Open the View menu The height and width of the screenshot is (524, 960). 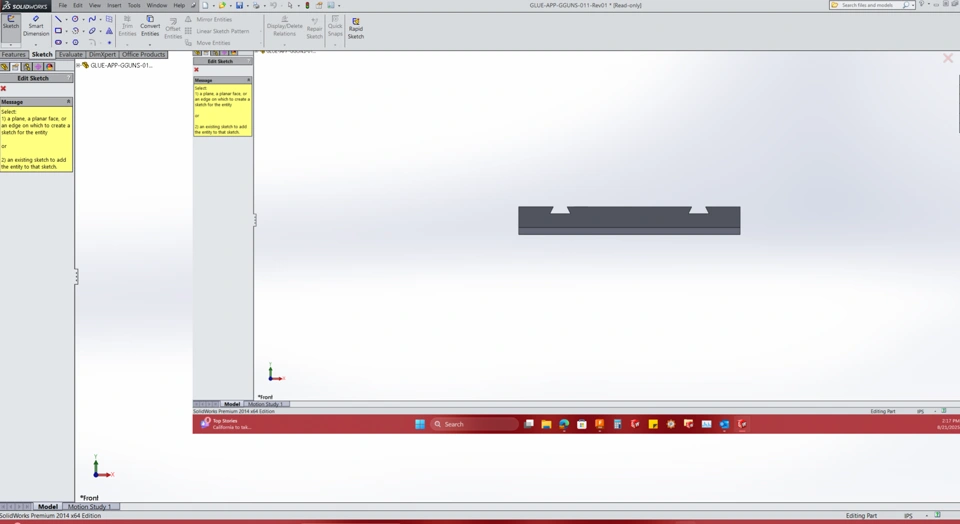(x=95, y=5)
